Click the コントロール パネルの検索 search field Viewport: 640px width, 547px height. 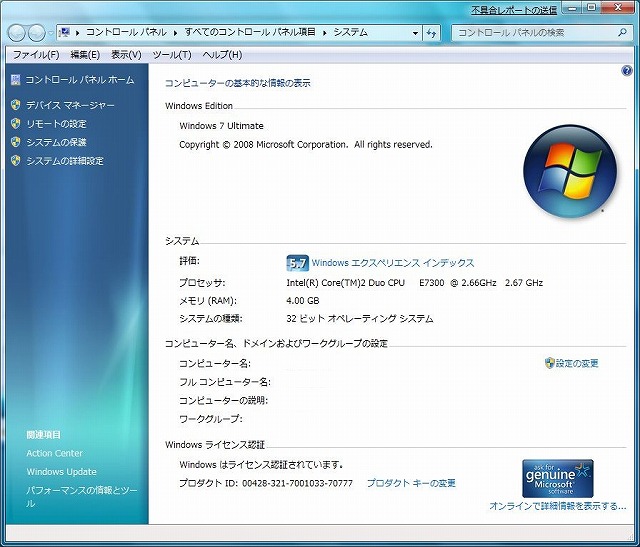coord(535,33)
